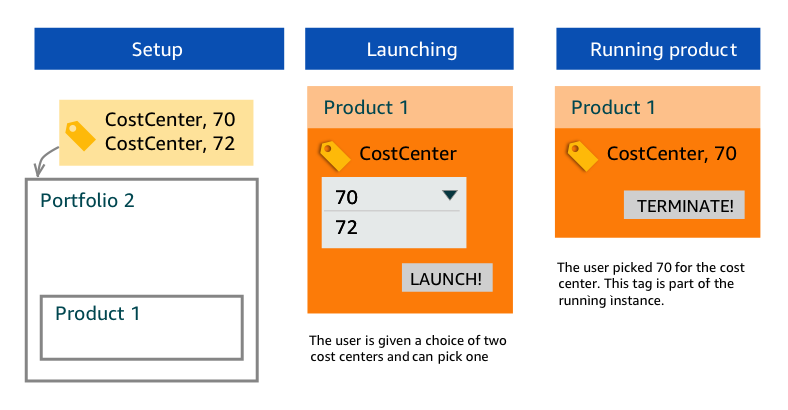Select the Product 1 box inside Portfolio 2
Image resolution: width=788 pixels, height=410 pixels.
141,327
